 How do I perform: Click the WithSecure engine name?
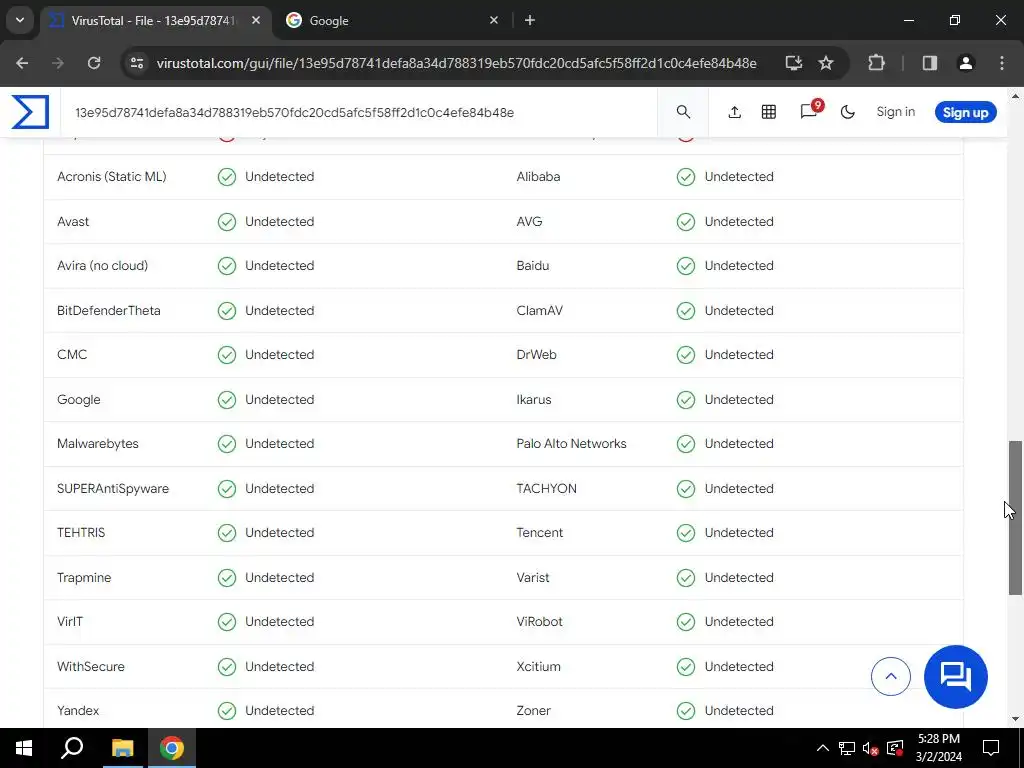[x=91, y=666]
